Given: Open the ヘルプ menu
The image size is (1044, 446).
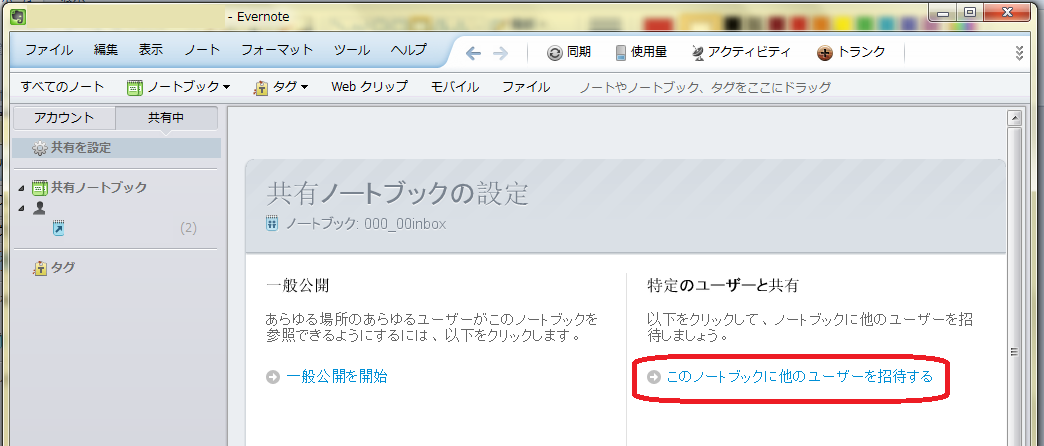Looking at the screenshot, I should [x=409, y=50].
